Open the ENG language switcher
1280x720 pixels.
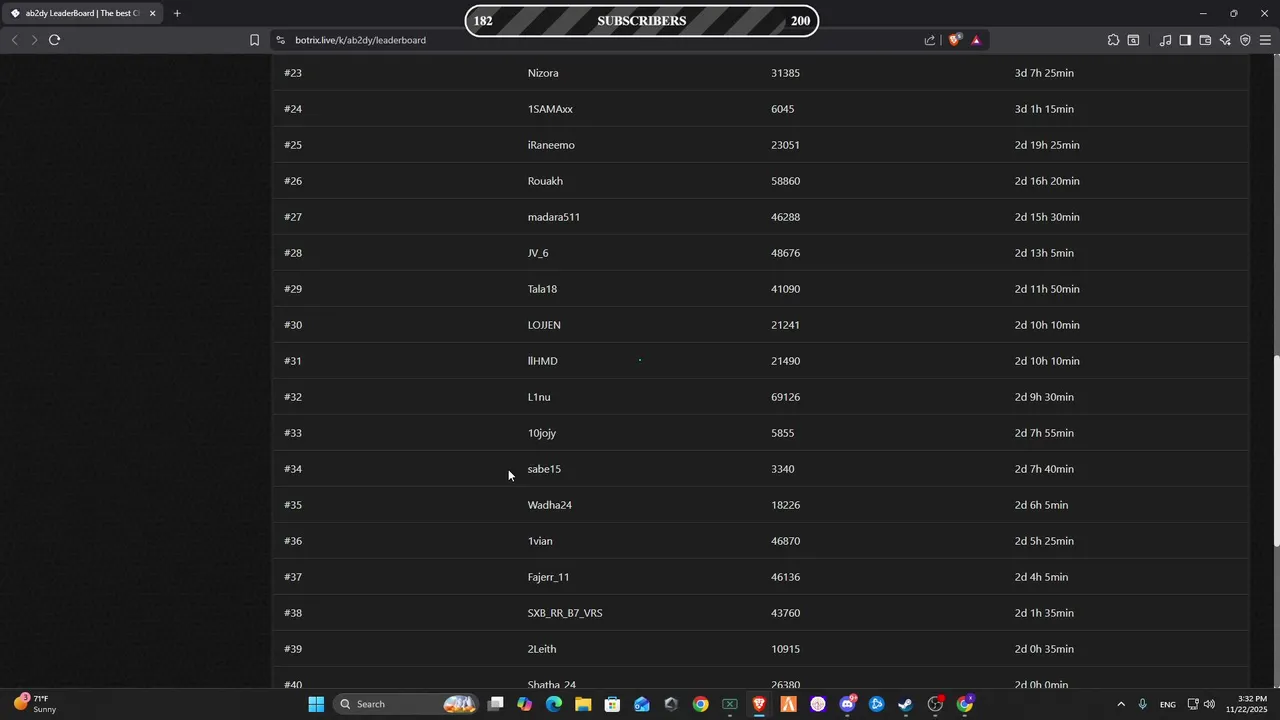pyautogui.click(x=1167, y=704)
